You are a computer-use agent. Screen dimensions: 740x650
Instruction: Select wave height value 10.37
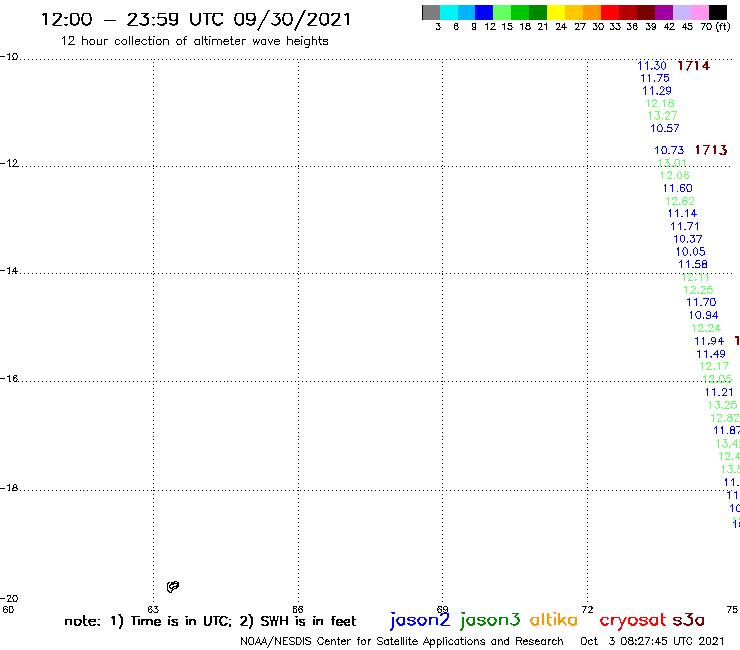point(688,239)
